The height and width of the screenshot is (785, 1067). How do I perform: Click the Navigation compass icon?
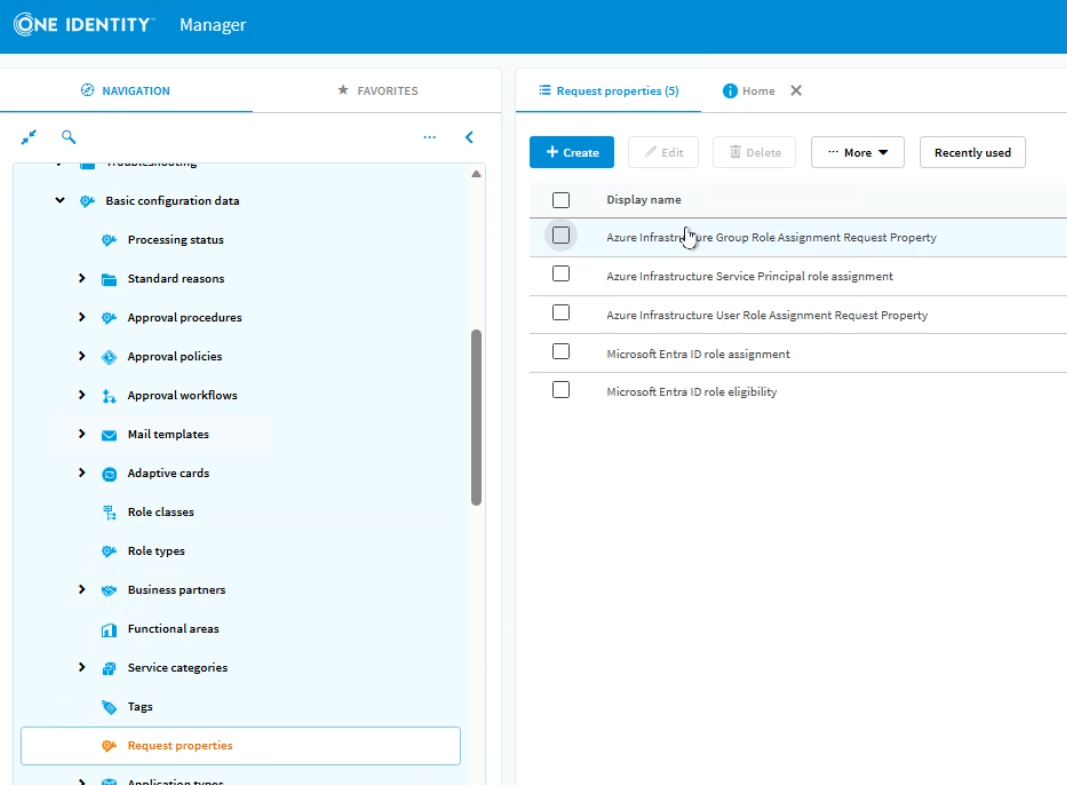tap(87, 90)
